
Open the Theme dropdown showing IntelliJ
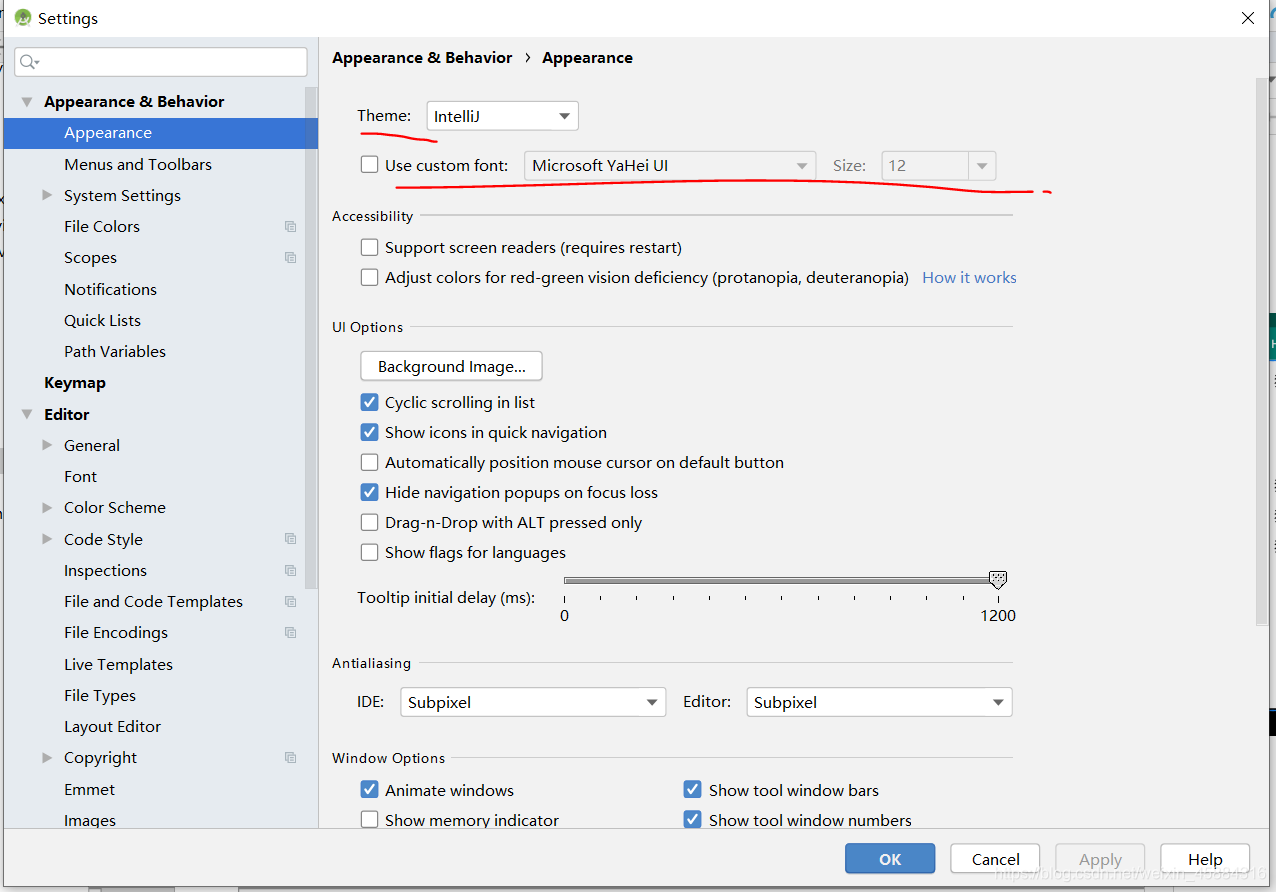502,116
